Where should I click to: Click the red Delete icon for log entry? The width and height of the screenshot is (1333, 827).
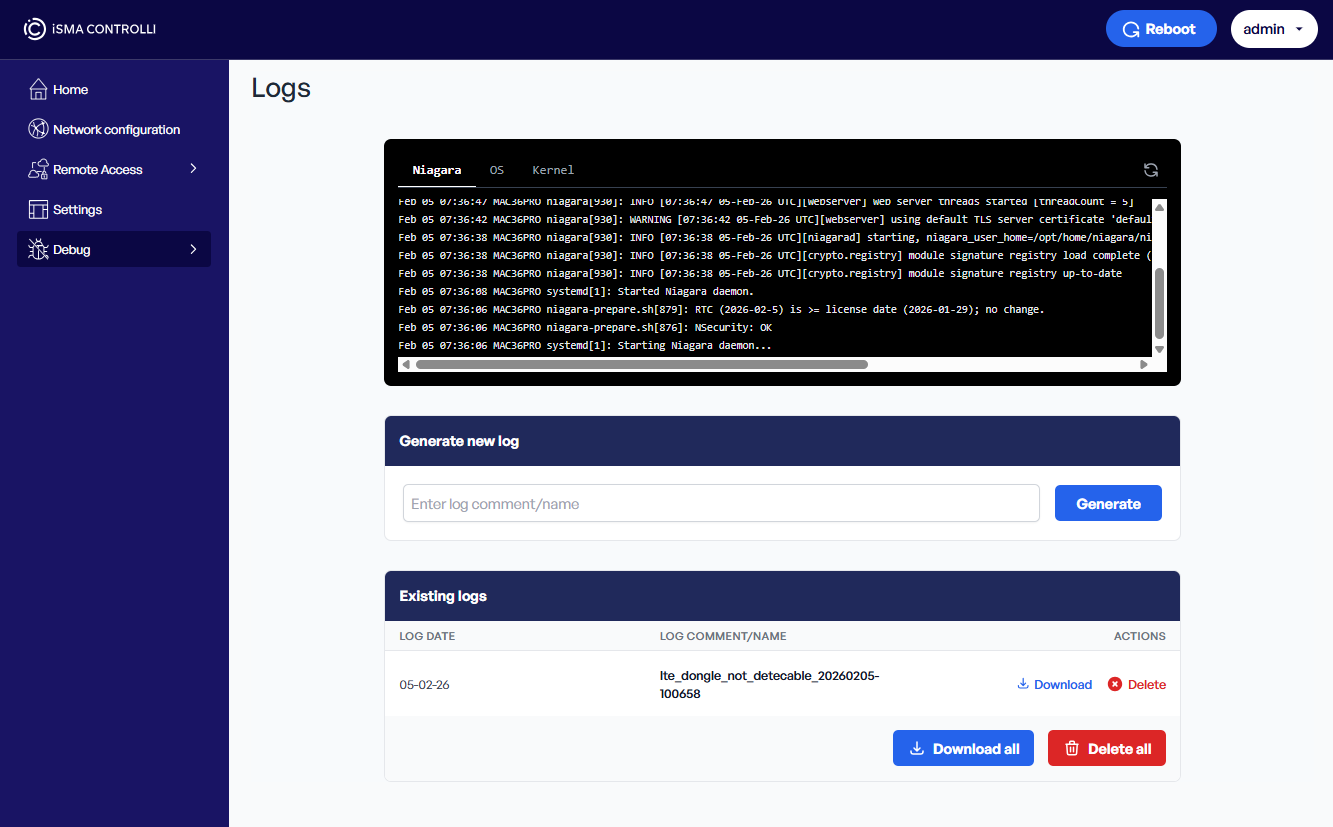click(1115, 685)
